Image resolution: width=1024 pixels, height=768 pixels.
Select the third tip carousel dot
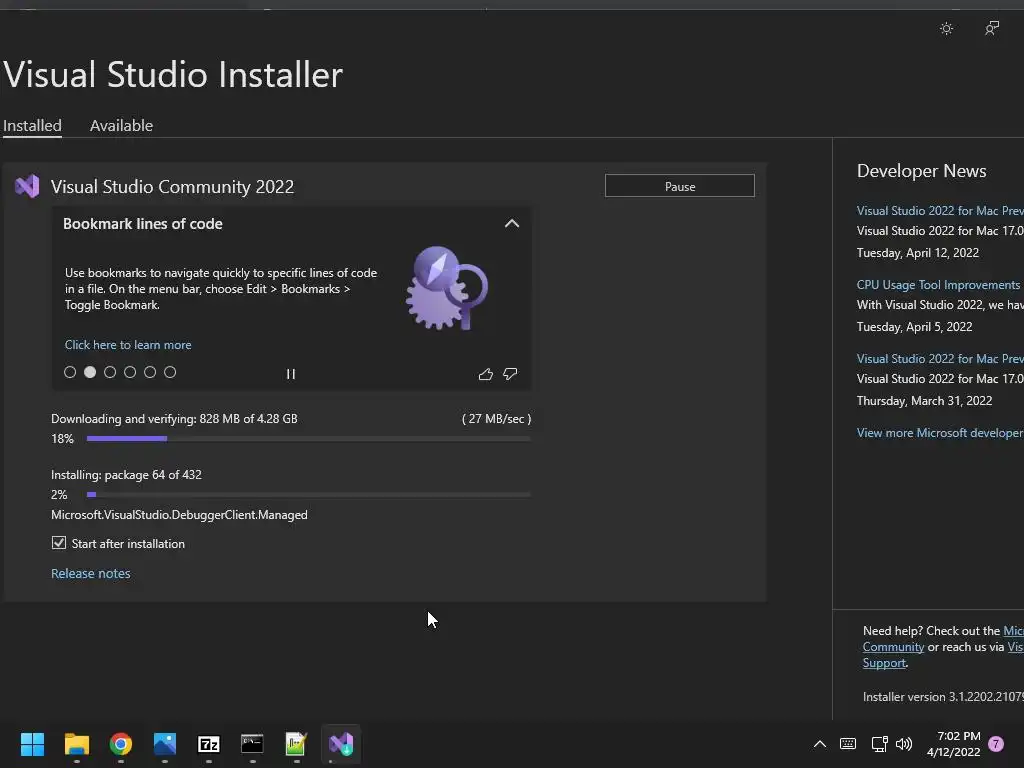coord(110,372)
